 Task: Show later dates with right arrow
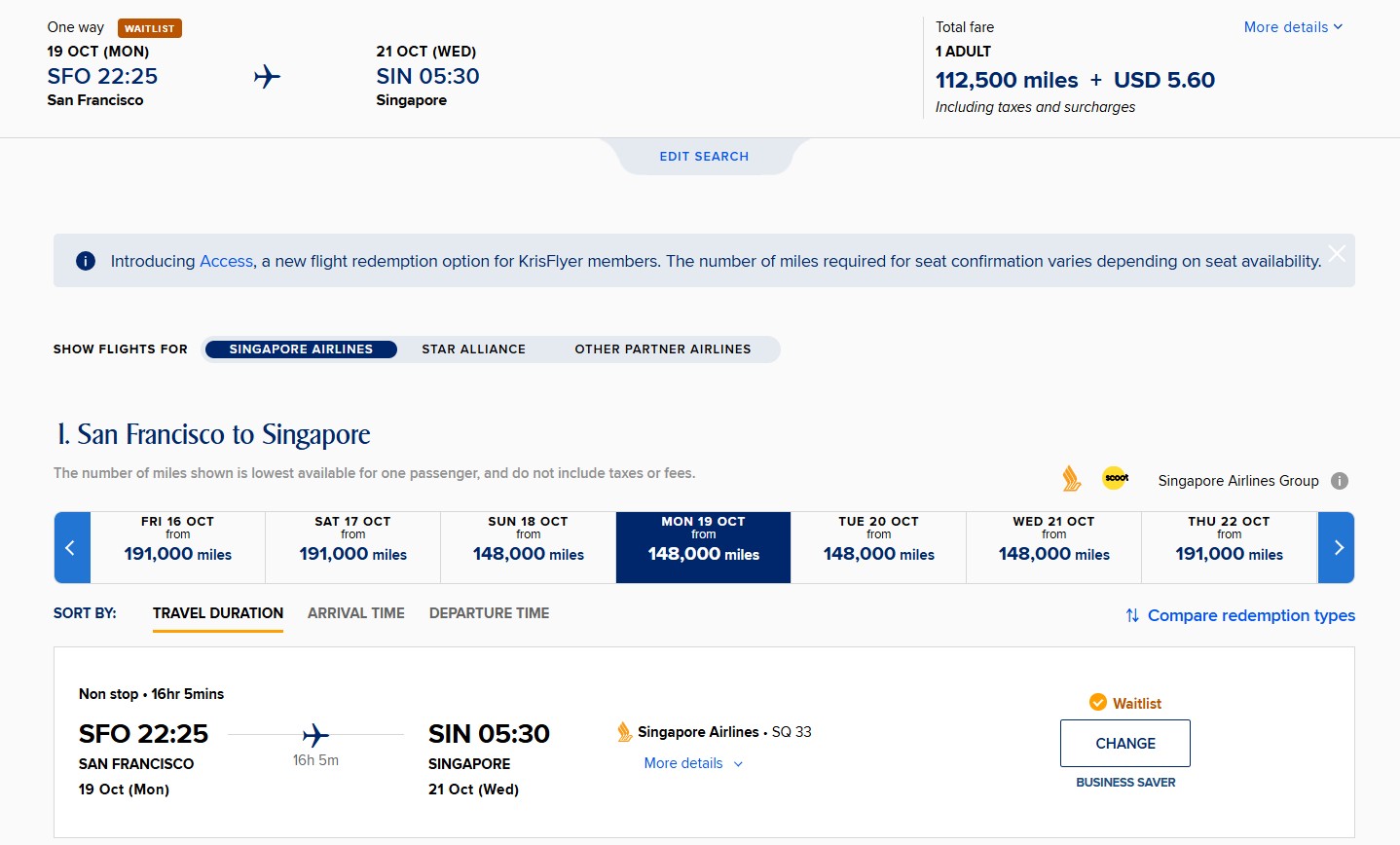coord(1337,548)
